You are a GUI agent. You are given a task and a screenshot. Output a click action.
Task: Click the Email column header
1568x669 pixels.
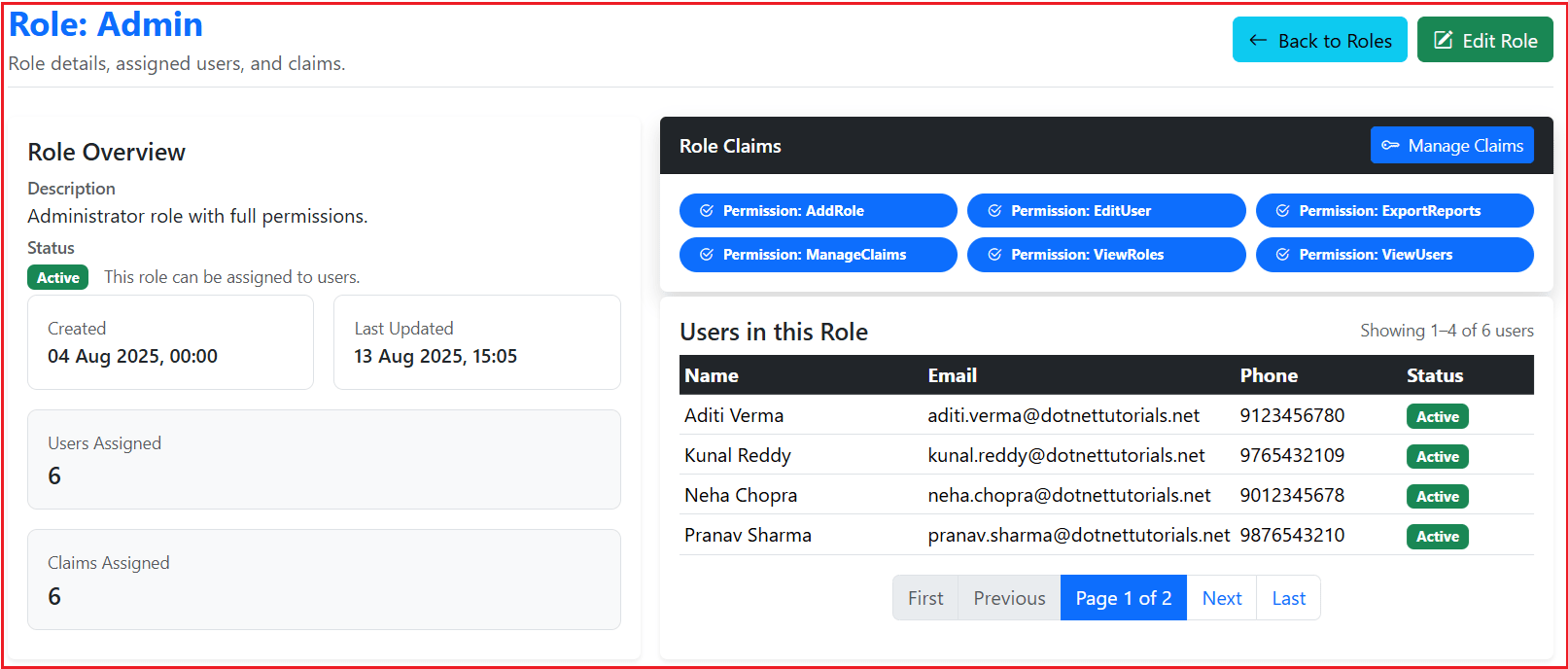(952, 375)
